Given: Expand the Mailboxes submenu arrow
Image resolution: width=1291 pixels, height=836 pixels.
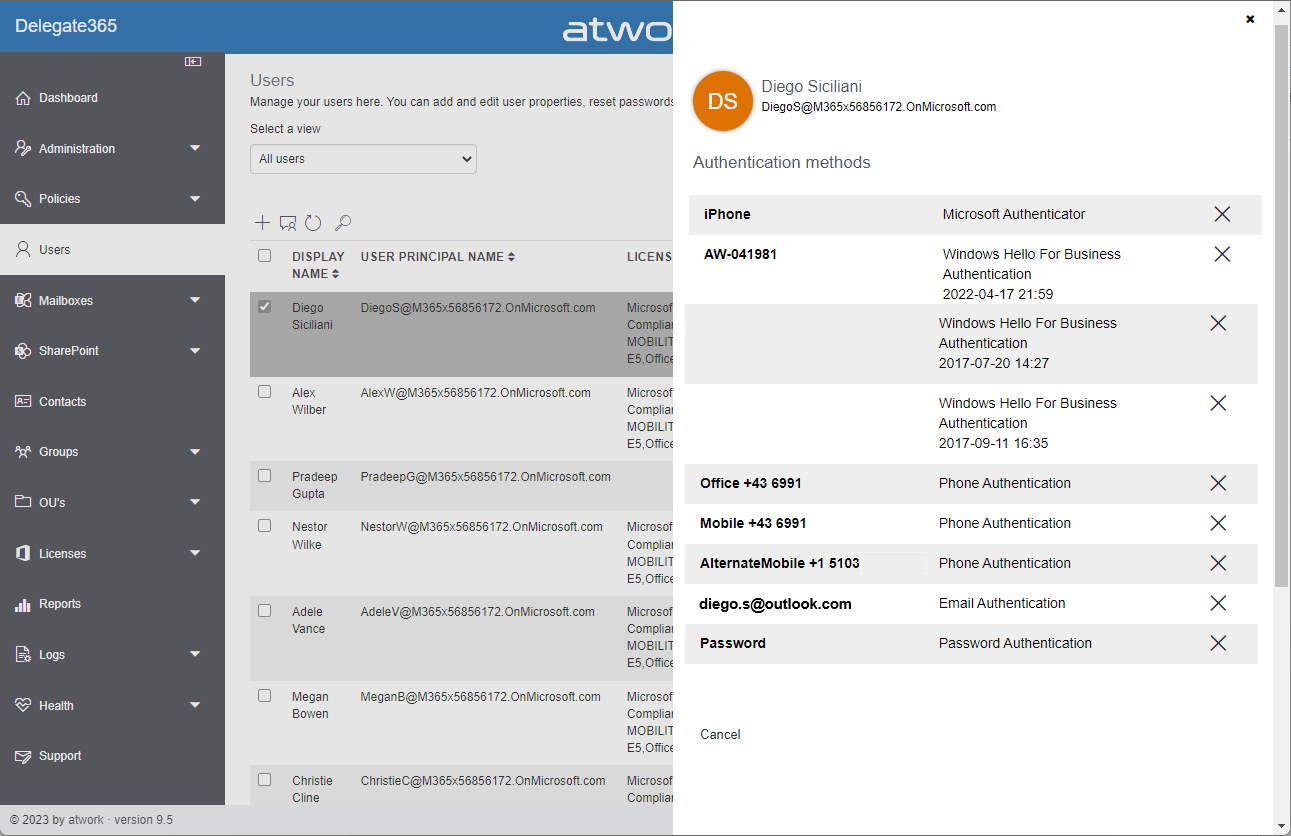Looking at the screenshot, I should 195,300.
